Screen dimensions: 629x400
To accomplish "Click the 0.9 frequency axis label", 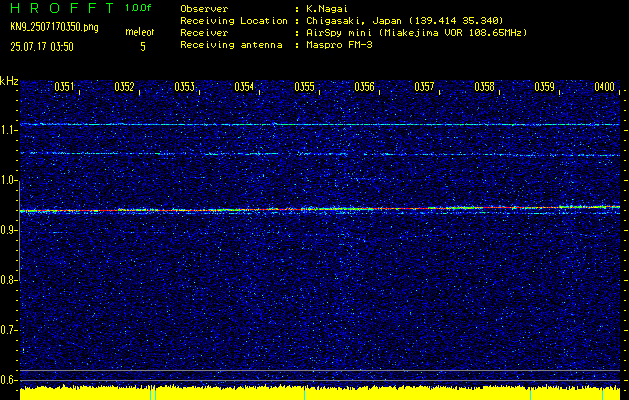I will 7,230.
